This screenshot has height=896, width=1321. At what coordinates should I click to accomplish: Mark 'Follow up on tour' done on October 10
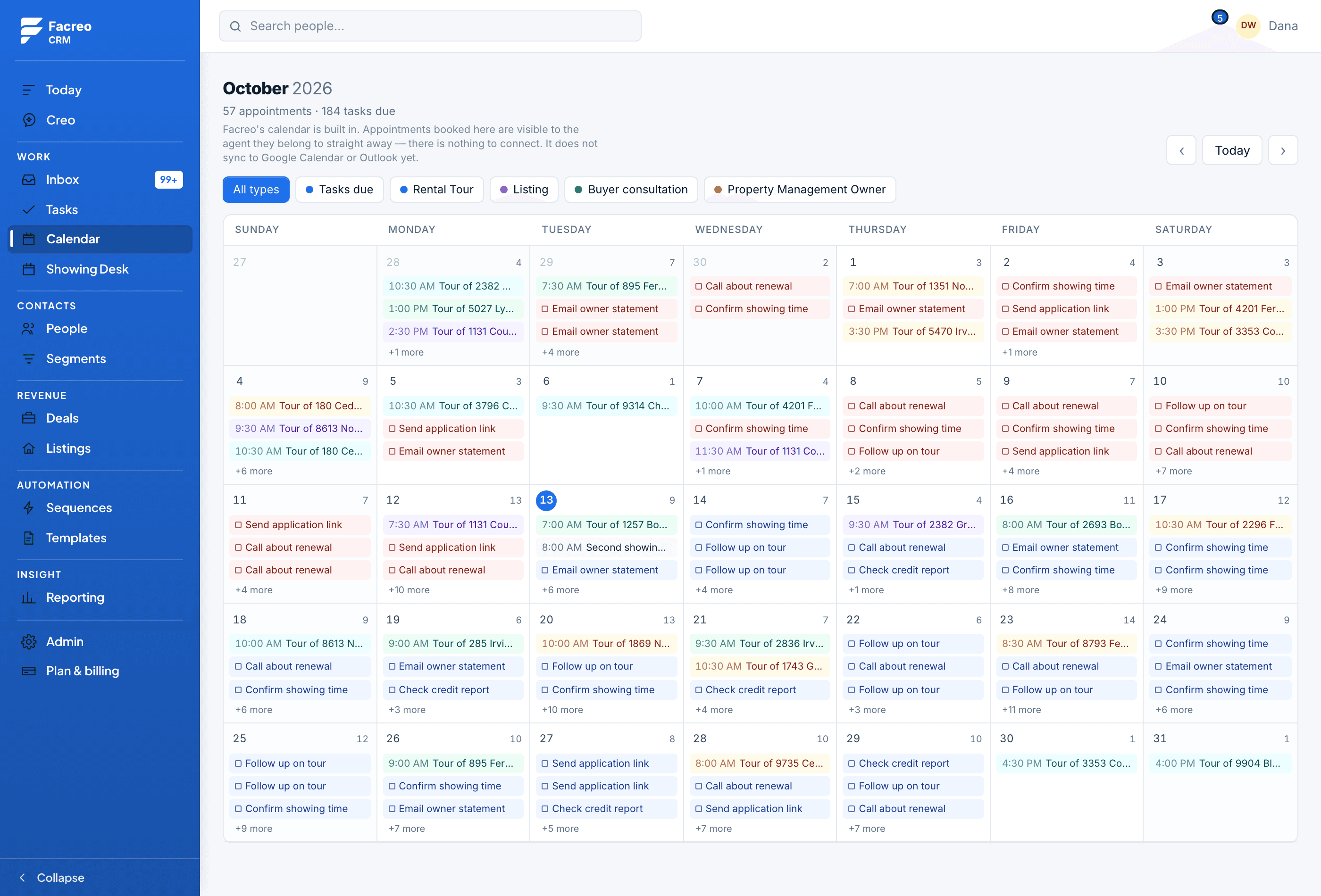click(x=1158, y=406)
